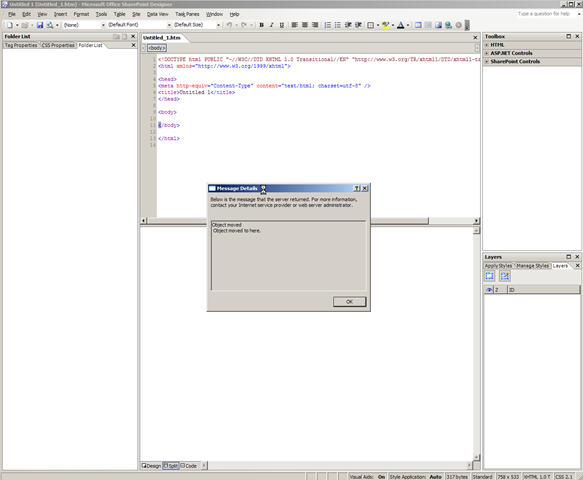Open the Site menu

click(136, 14)
